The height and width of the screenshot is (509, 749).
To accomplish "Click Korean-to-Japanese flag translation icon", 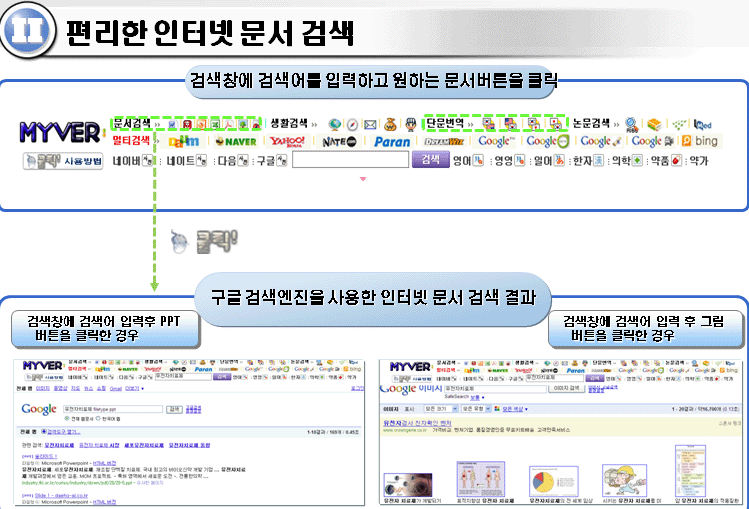I will [533, 124].
